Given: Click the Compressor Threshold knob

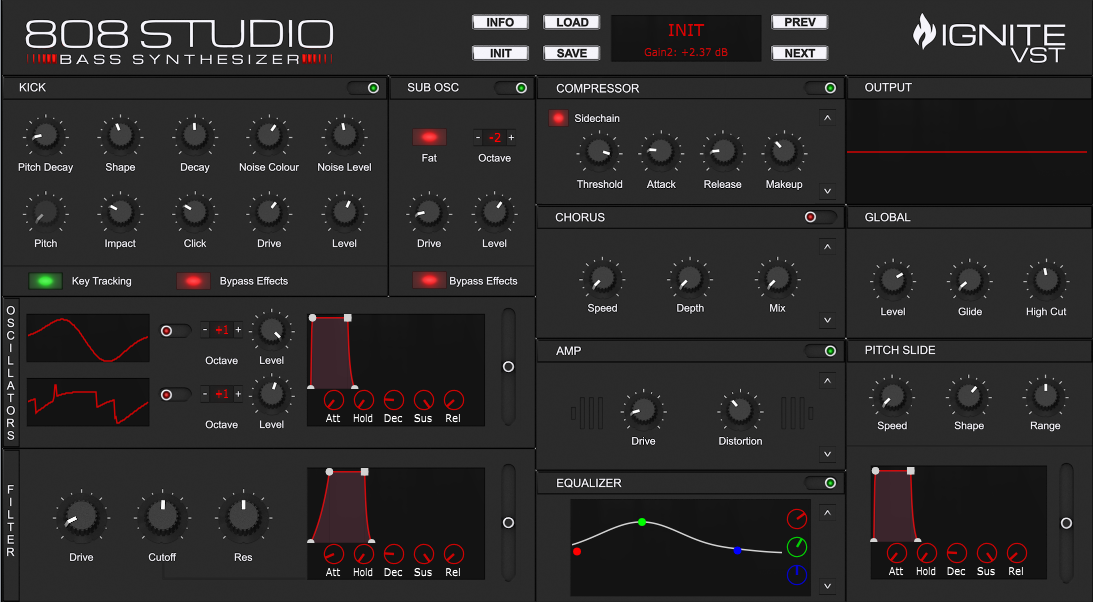Looking at the screenshot, I should tap(599, 152).
